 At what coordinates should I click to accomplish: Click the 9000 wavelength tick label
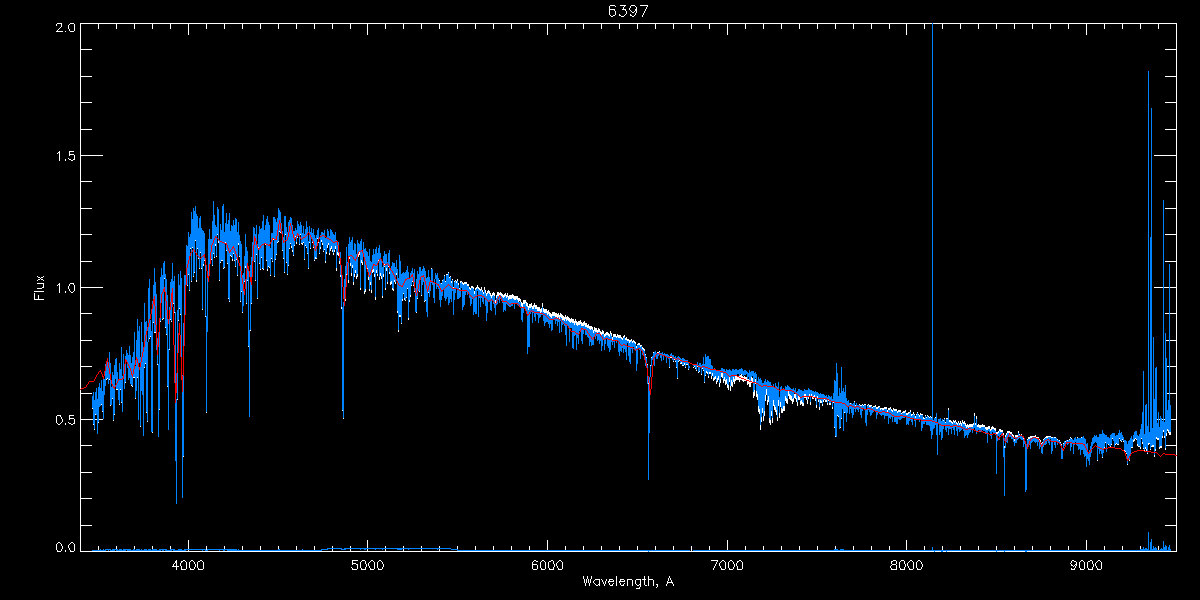(1086, 564)
